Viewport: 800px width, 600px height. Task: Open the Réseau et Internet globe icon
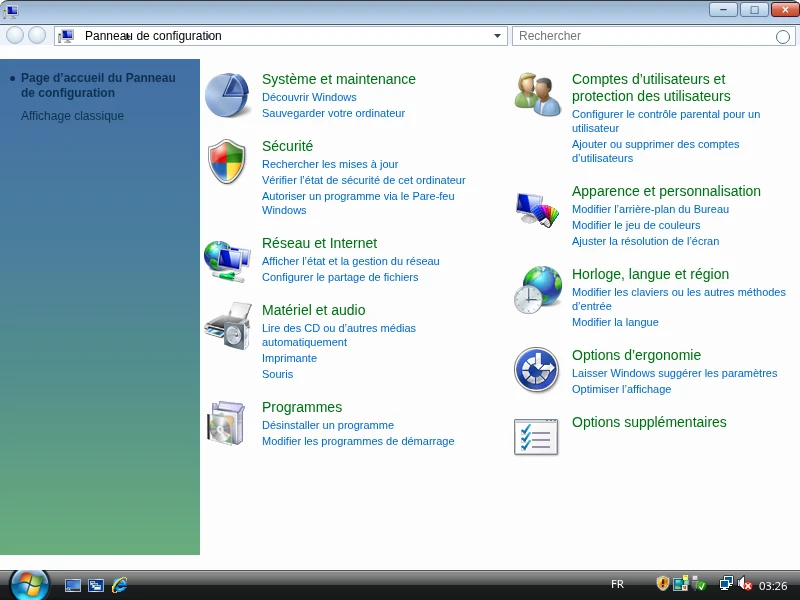[x=227, y=261]
